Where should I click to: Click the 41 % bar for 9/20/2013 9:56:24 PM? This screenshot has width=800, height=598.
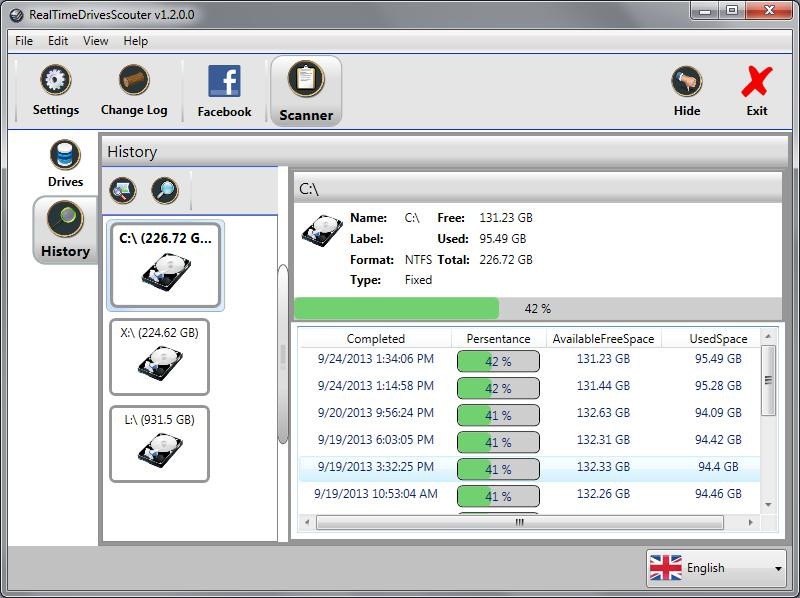pos(498,415)
